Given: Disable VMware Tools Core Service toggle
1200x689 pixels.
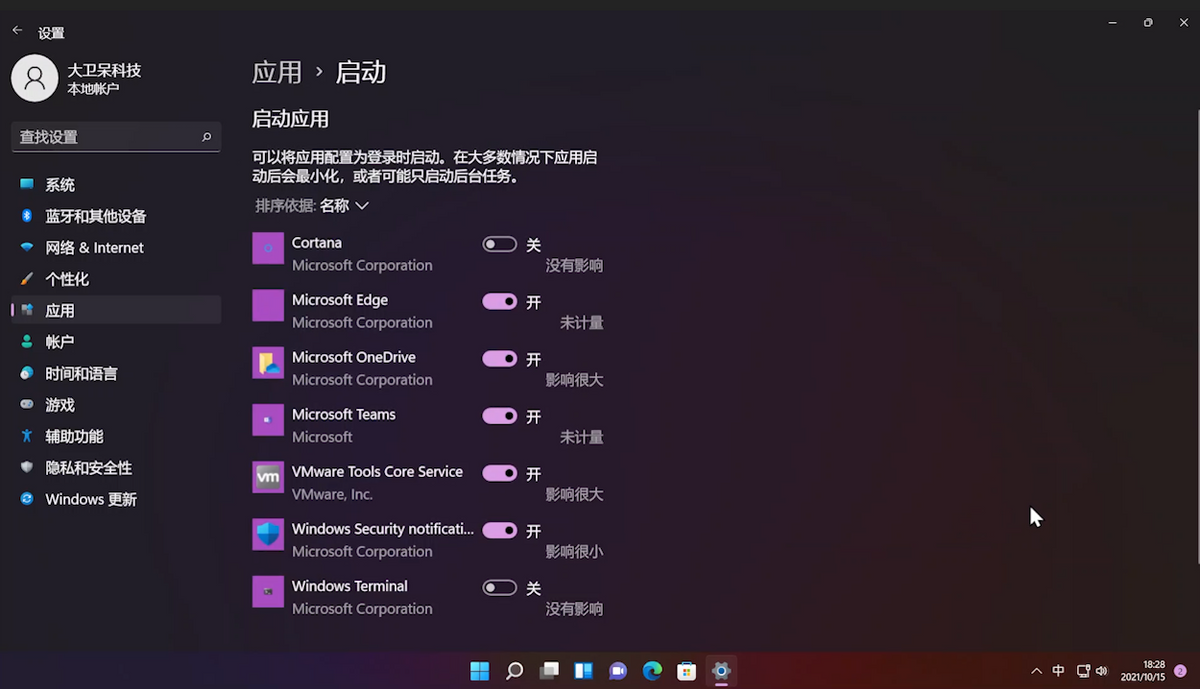Looking at the screenshot, I should [500, 473].
